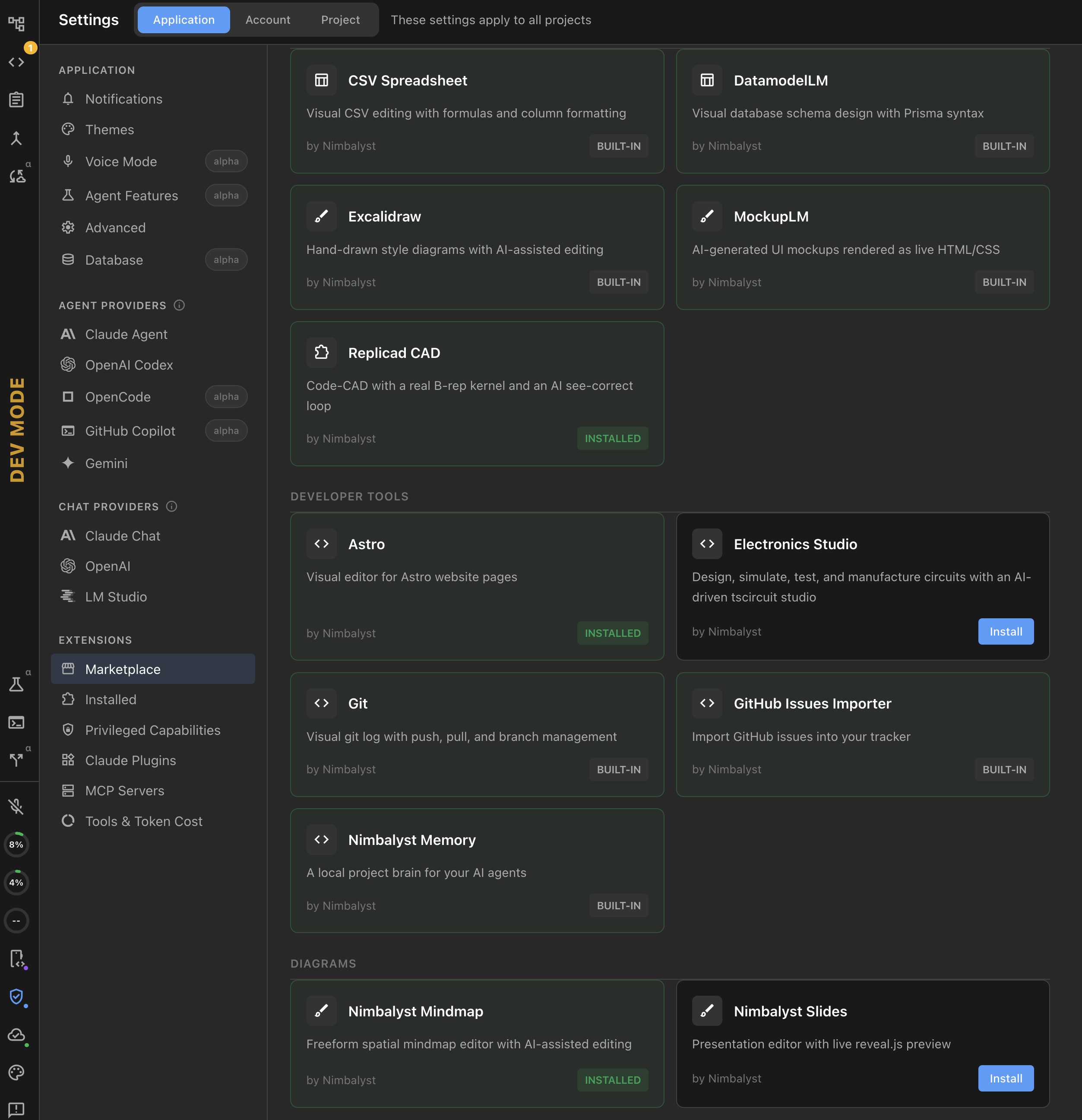
Task: Open Notifications settings
Action: tap(153, 99)
